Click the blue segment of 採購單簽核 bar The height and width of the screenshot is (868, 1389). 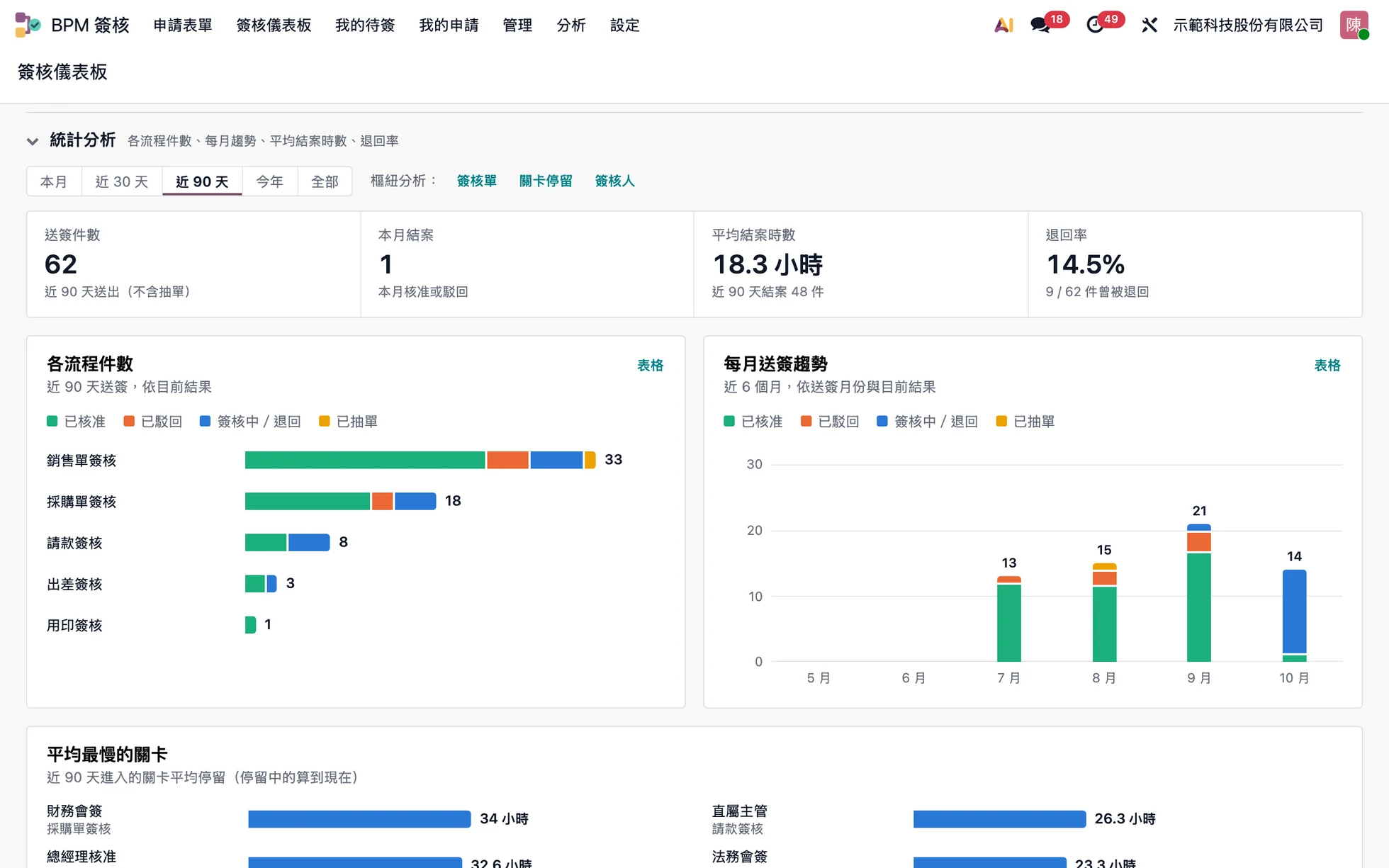pyautogui.click(x=415, y=501)
